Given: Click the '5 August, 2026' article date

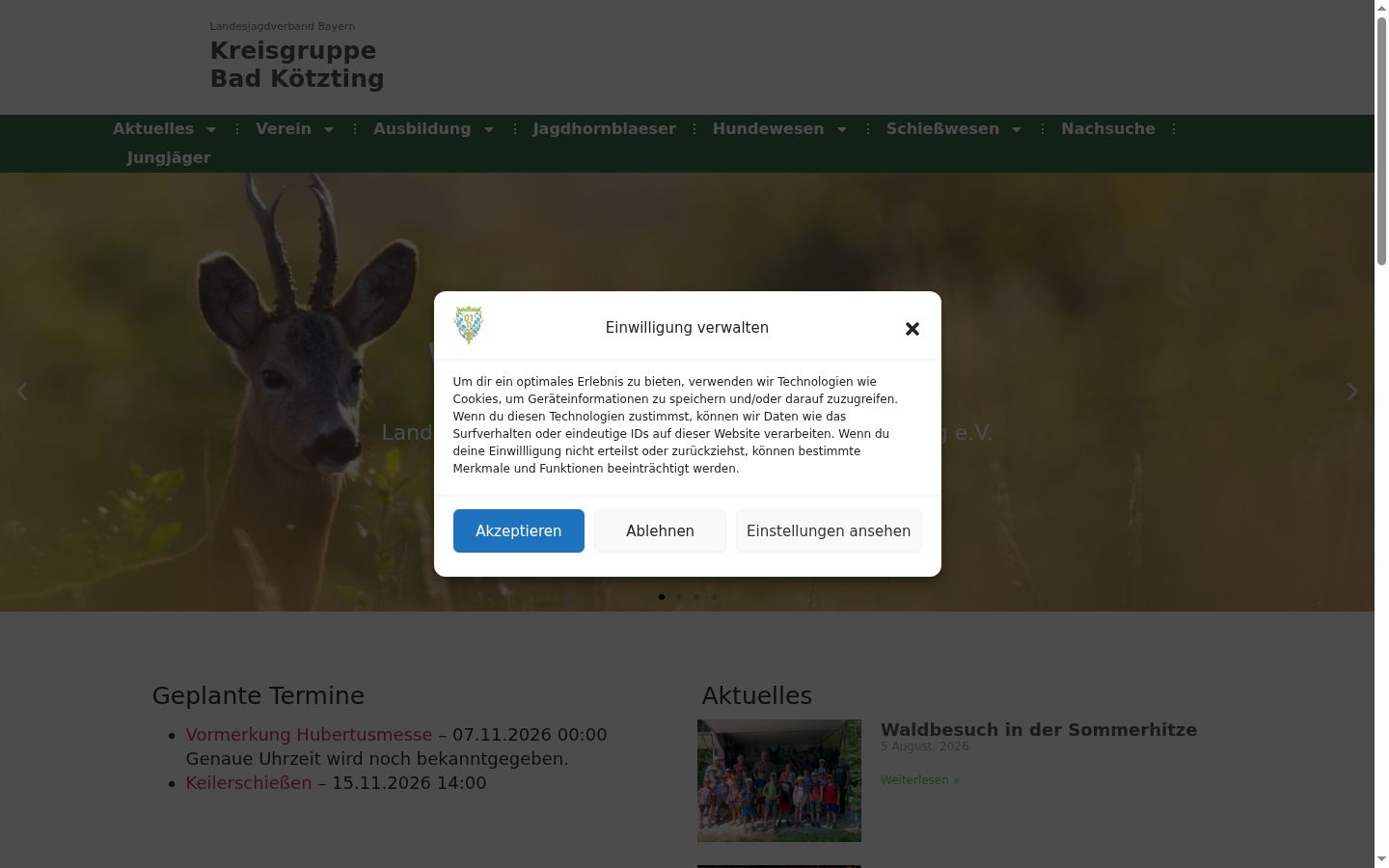Looking at the screenshot, I should (x=925, y=746).
